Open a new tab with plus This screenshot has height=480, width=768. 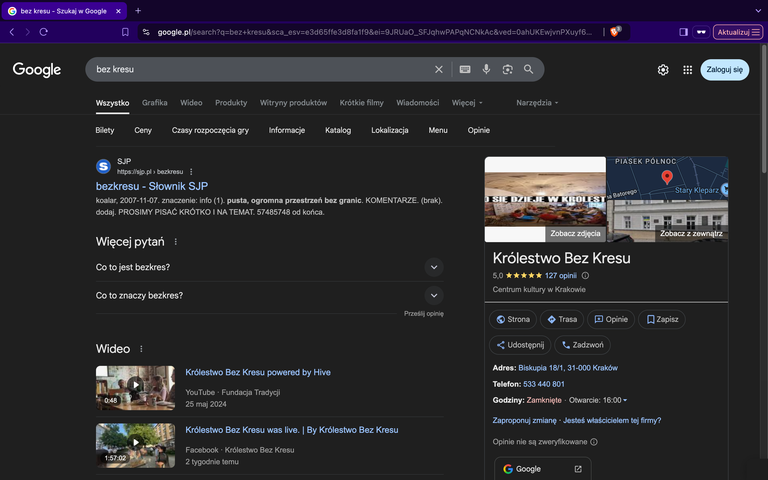138,10
